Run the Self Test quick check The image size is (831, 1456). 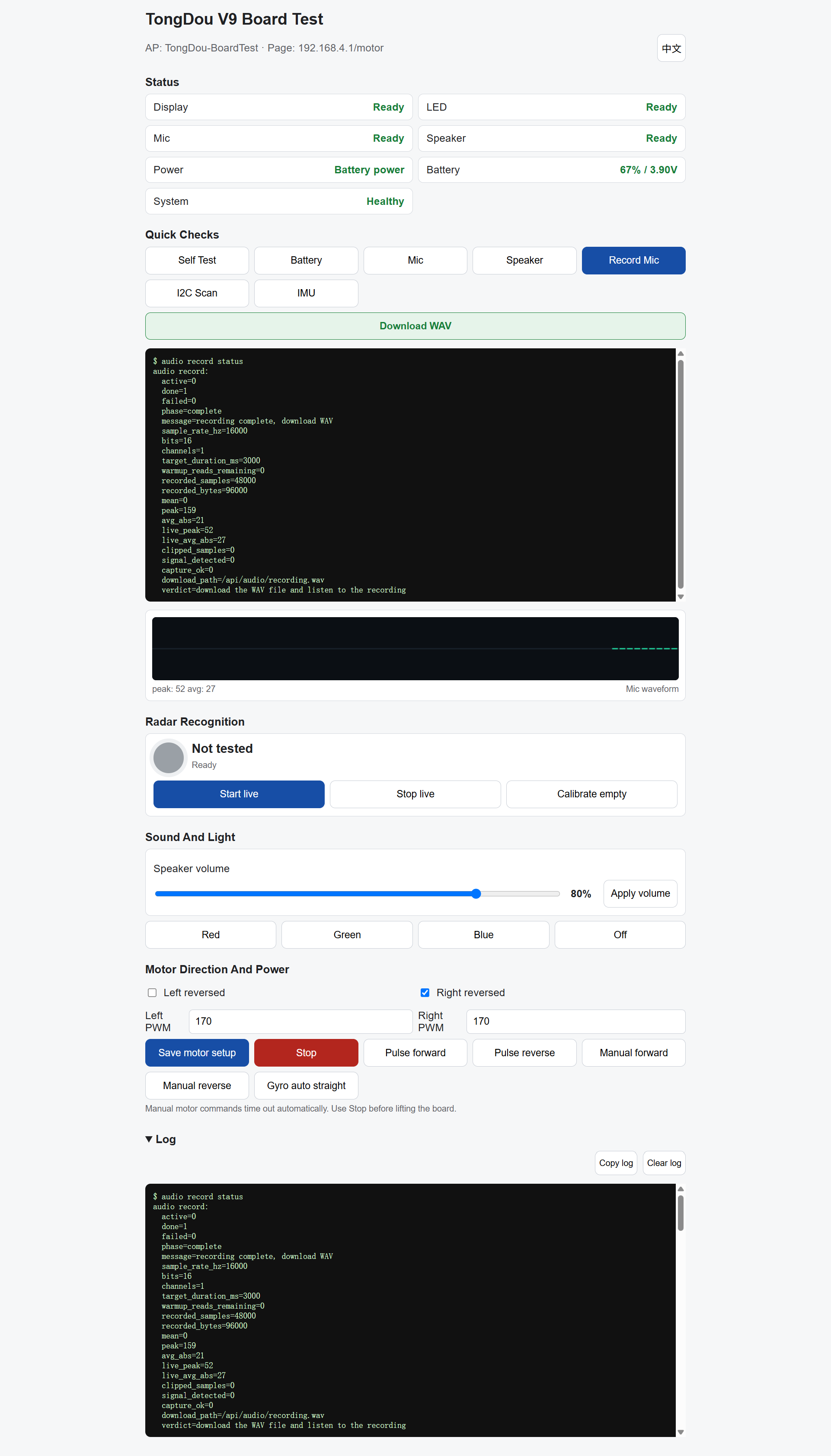197,260
